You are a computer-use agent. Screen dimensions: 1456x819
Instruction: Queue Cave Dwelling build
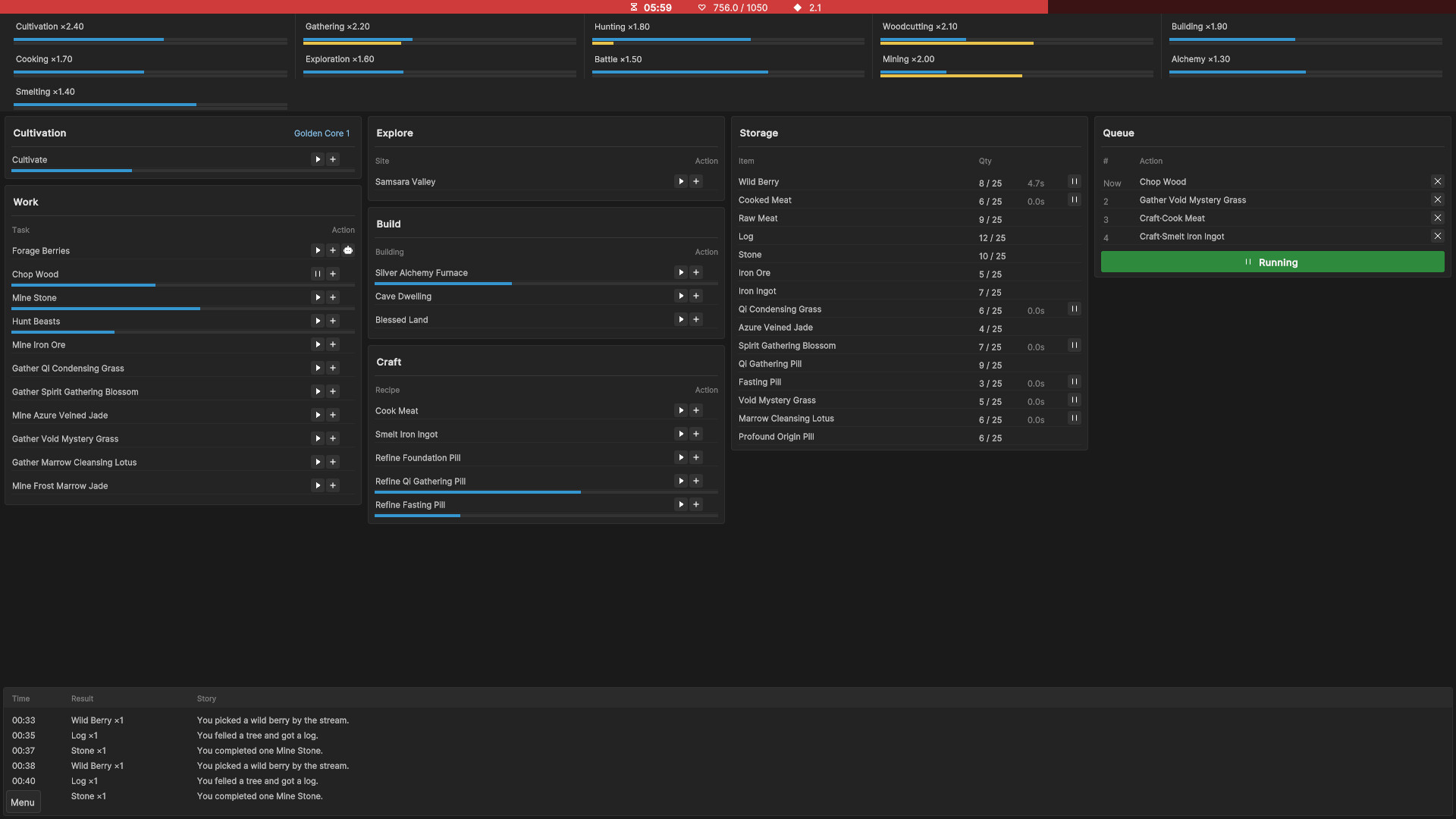696,296
